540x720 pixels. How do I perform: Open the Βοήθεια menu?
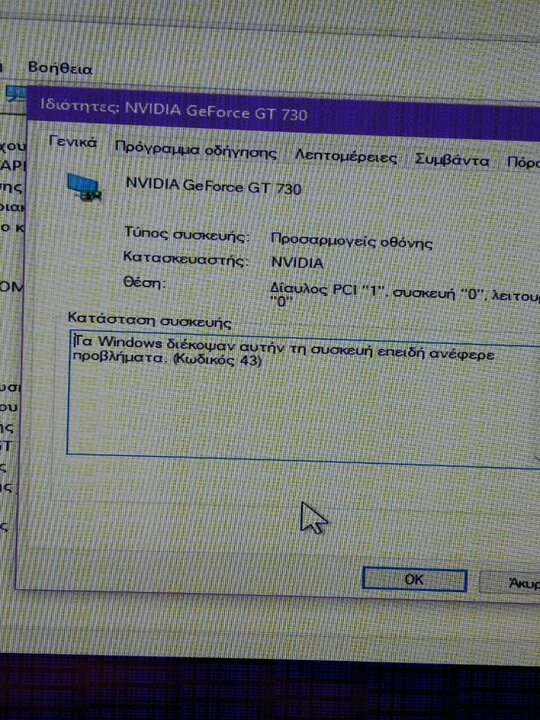click(60, 69)
